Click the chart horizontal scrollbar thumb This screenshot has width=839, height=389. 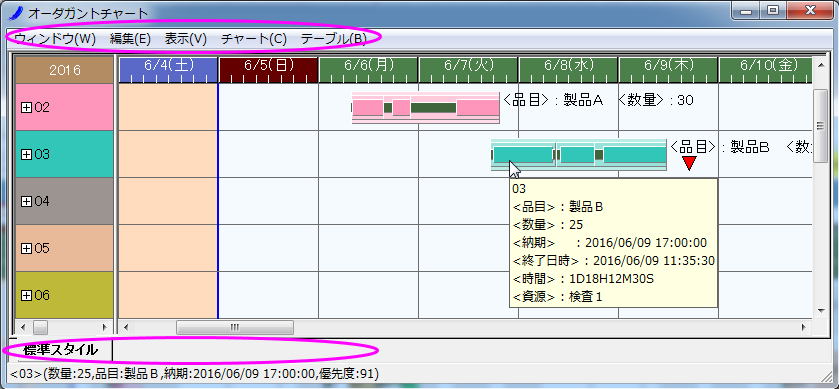click(x=235, y=327)
